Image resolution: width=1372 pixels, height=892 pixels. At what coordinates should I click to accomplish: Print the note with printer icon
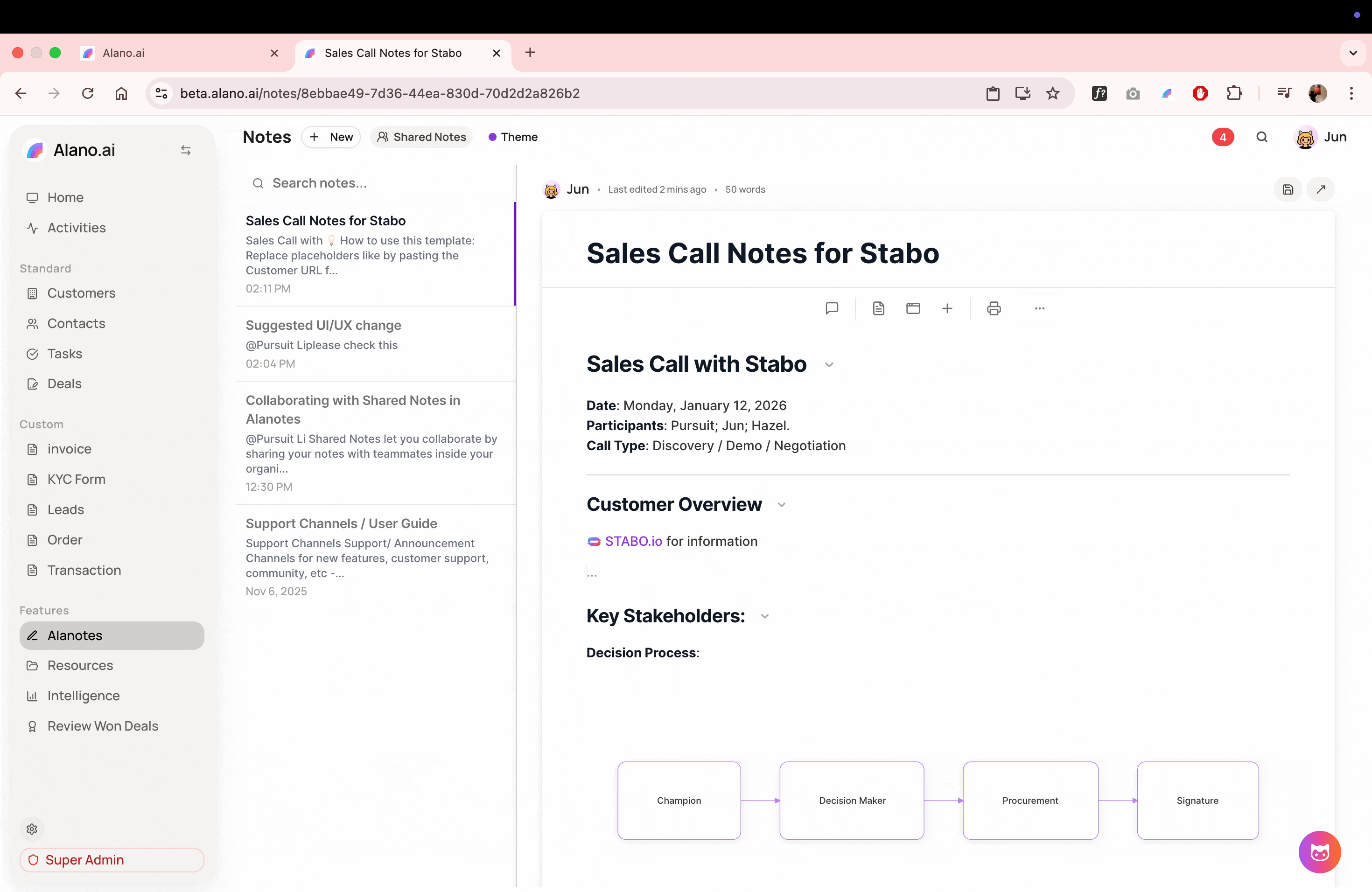pos(994,308)
